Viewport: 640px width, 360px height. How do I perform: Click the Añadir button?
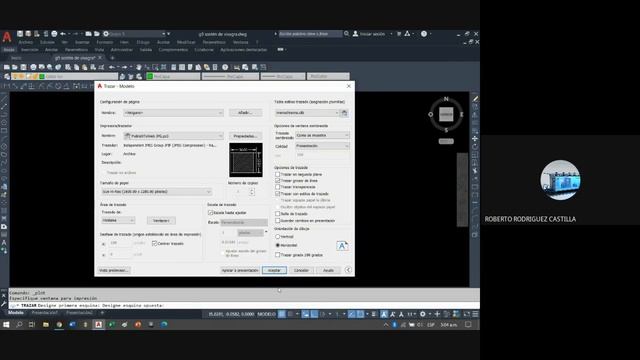245,113
